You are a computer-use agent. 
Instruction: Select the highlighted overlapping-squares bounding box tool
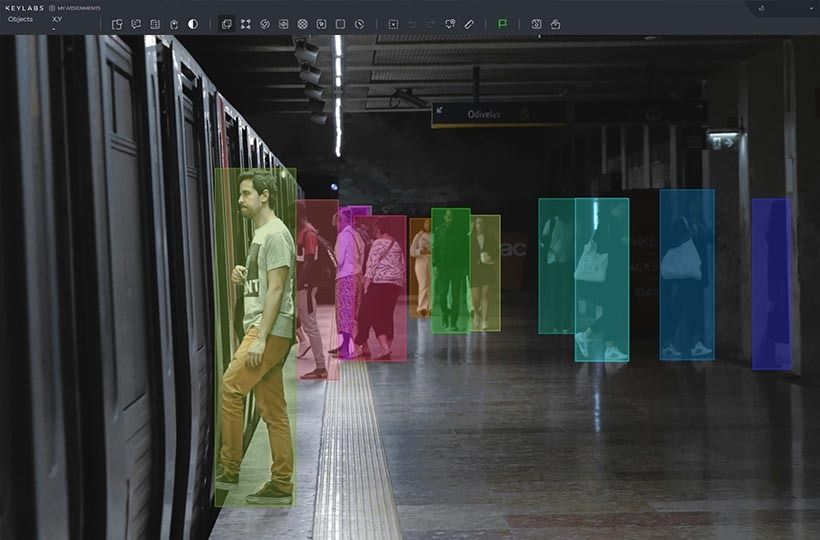click(x=226, y=24)
